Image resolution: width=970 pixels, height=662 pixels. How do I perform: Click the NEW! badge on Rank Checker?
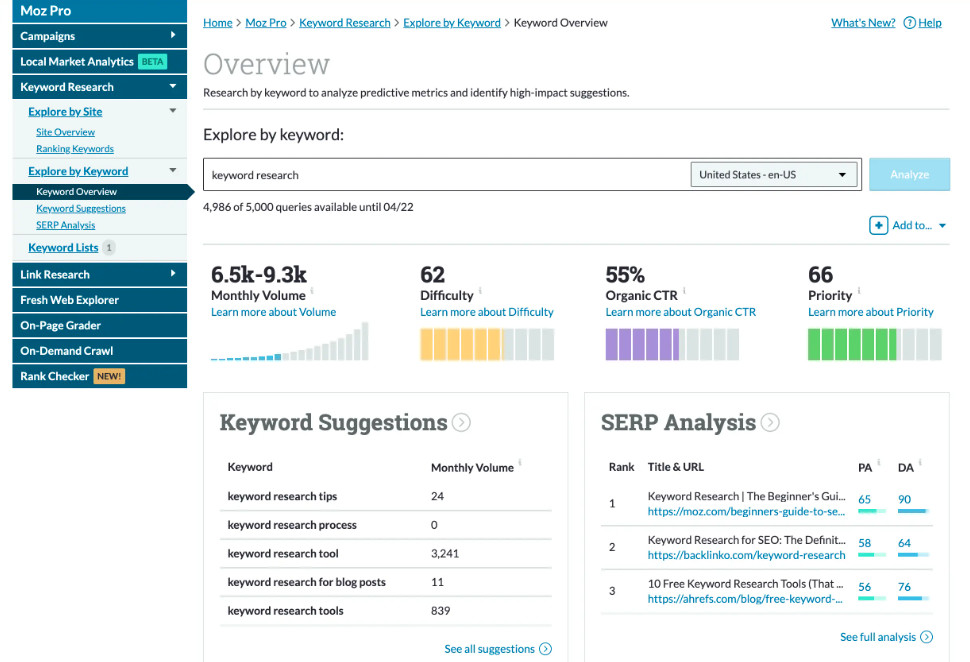tap(109, 376)
